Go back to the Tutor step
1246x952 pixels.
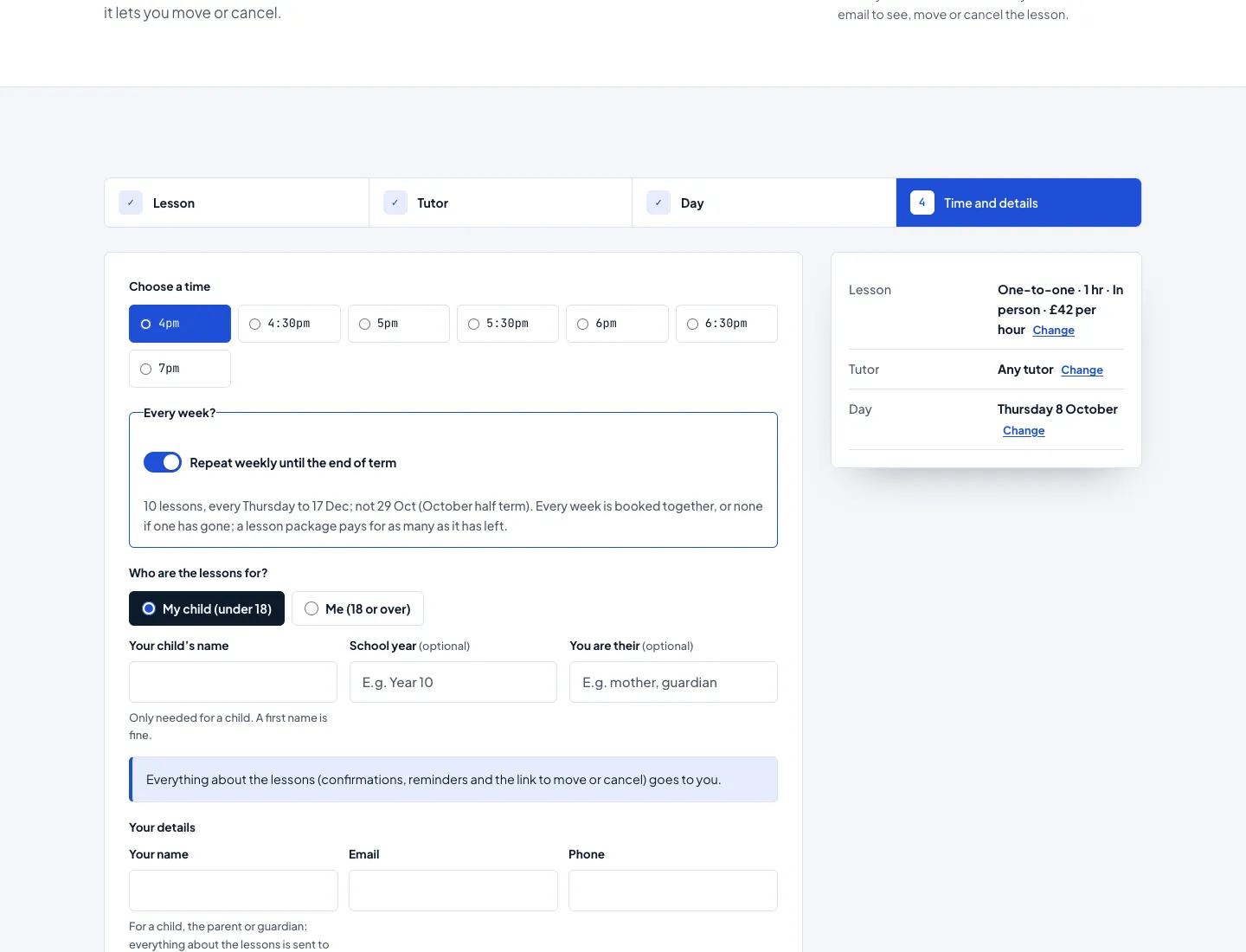coord(500,203)
